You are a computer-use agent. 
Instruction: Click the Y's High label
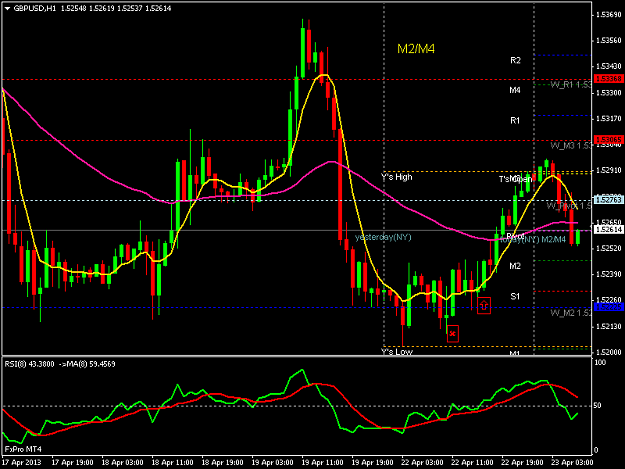(397, 177)
